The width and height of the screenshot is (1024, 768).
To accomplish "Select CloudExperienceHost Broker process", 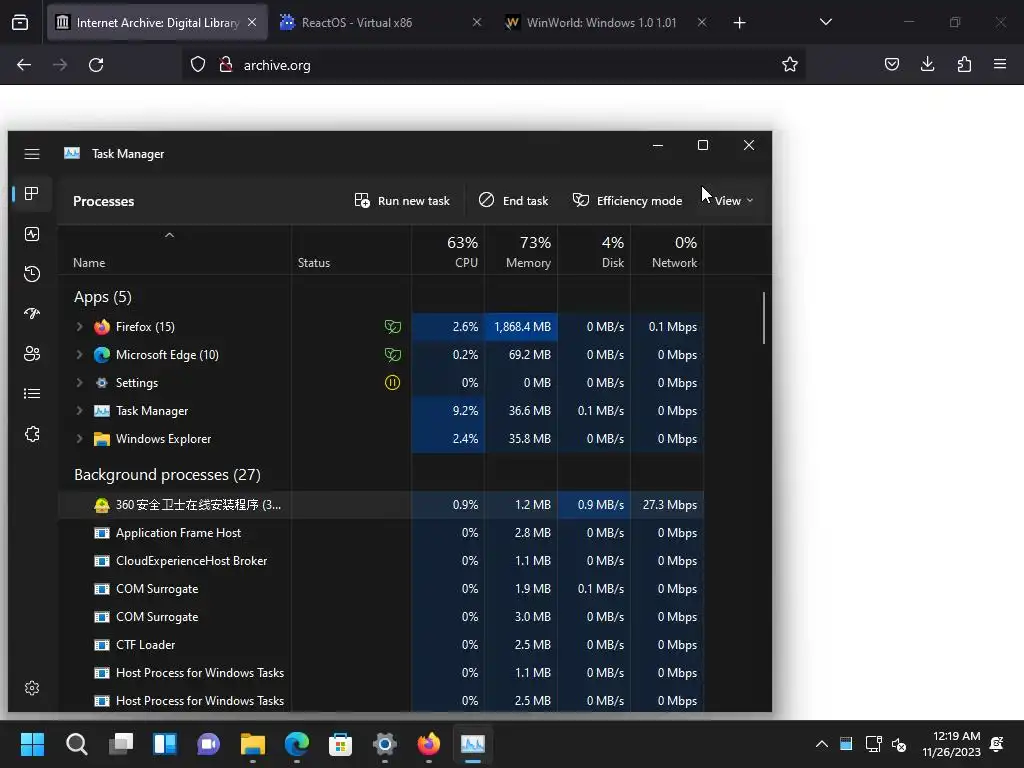I will point(381,561).
